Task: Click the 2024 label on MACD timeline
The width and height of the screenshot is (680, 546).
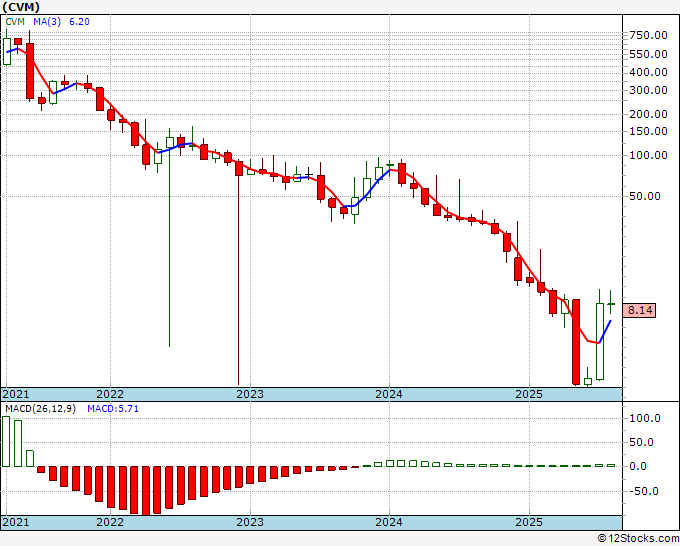Action: 389,522
